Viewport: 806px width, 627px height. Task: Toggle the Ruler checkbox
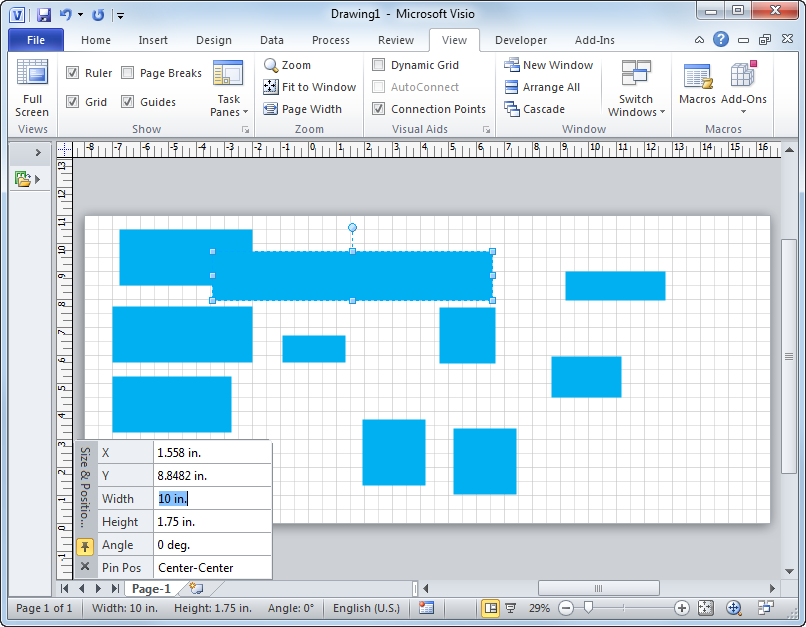[x=73, y=73]
